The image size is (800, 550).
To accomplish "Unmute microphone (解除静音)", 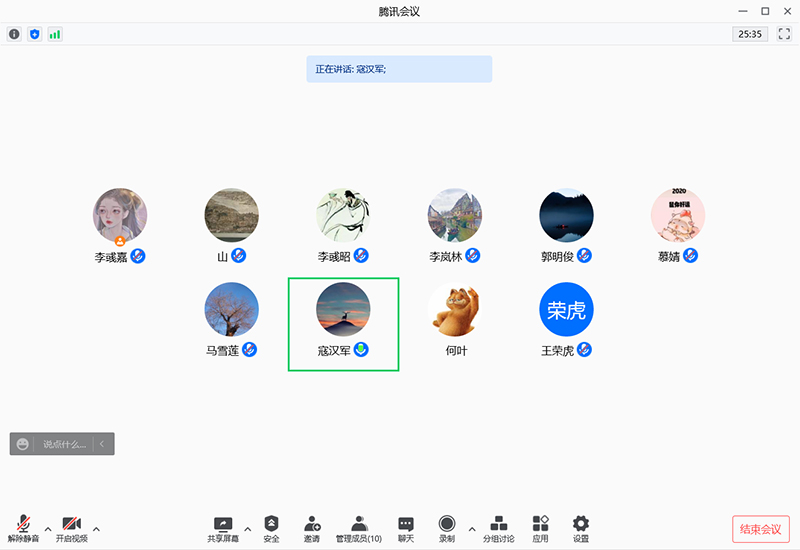I will (x=23, y=528).
